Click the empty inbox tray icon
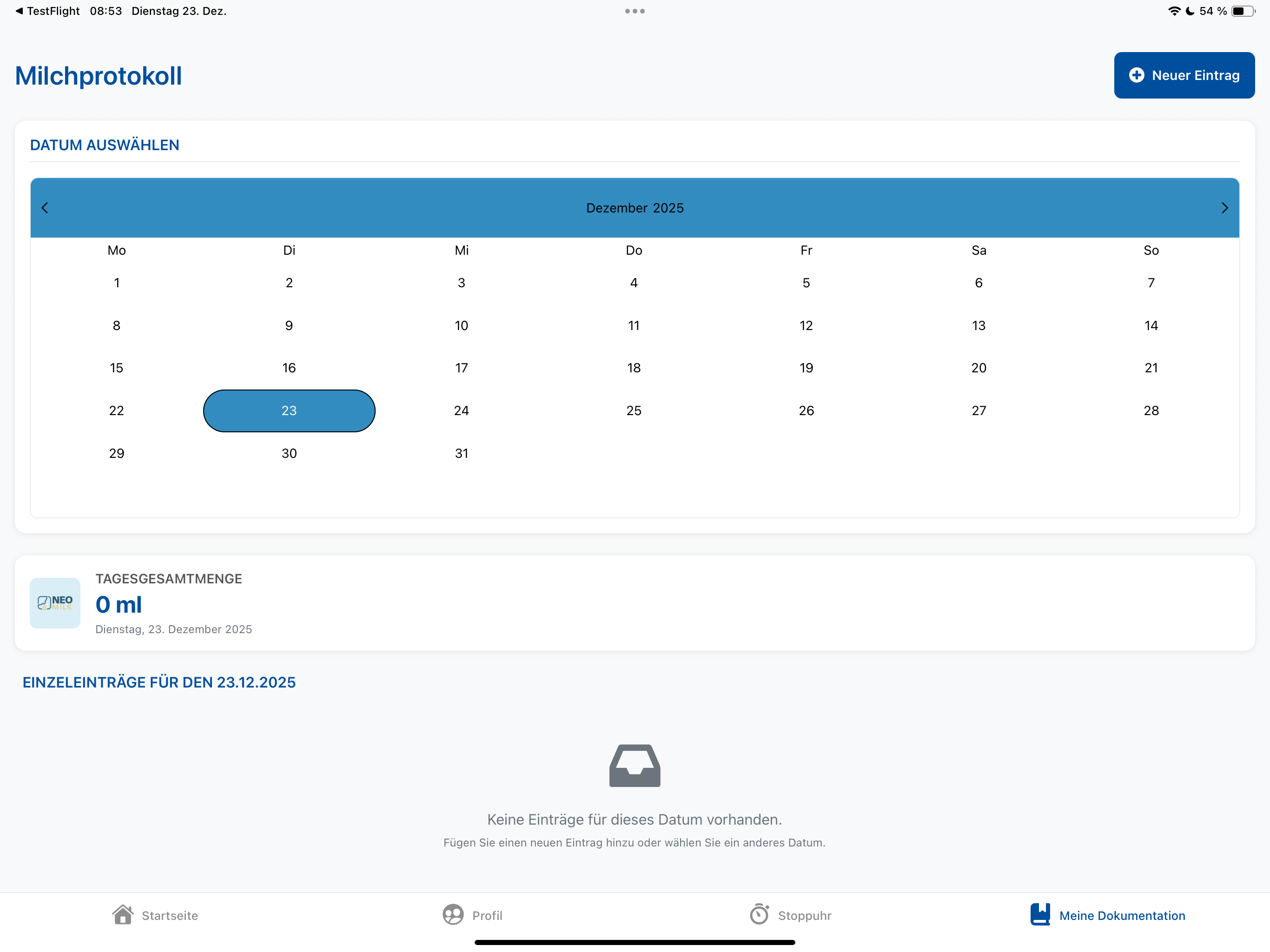1270x952 pixels. point(635,766)
